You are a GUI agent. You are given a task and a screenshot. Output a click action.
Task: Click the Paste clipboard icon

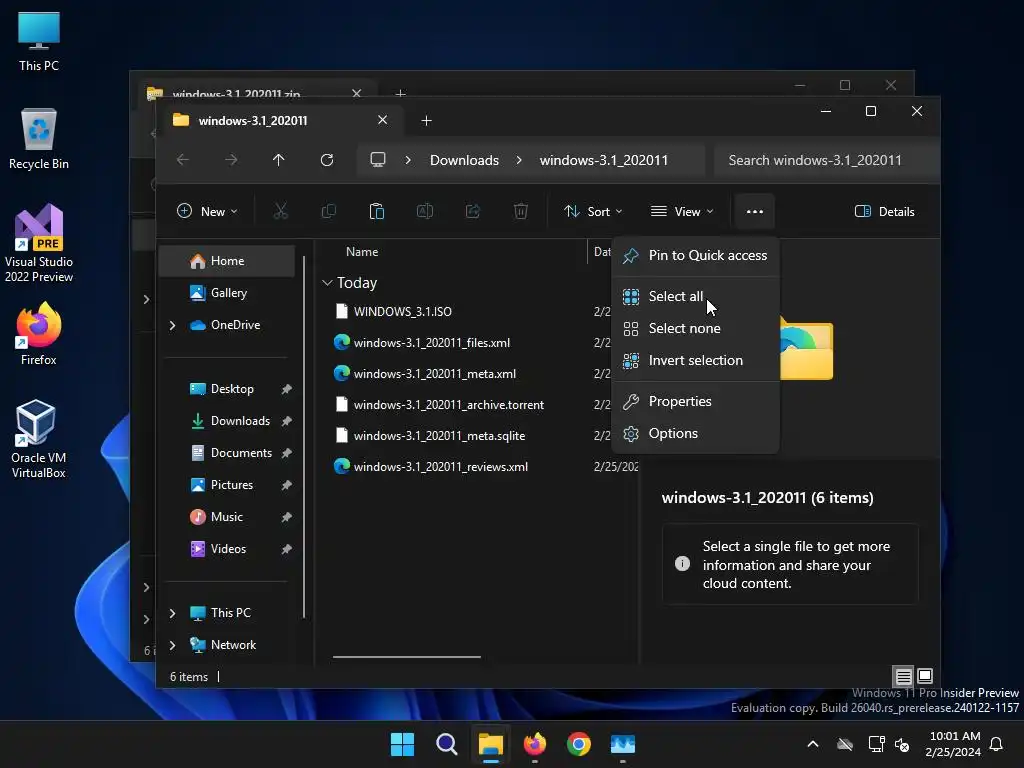pyautogui.click(x=377, y=211)
